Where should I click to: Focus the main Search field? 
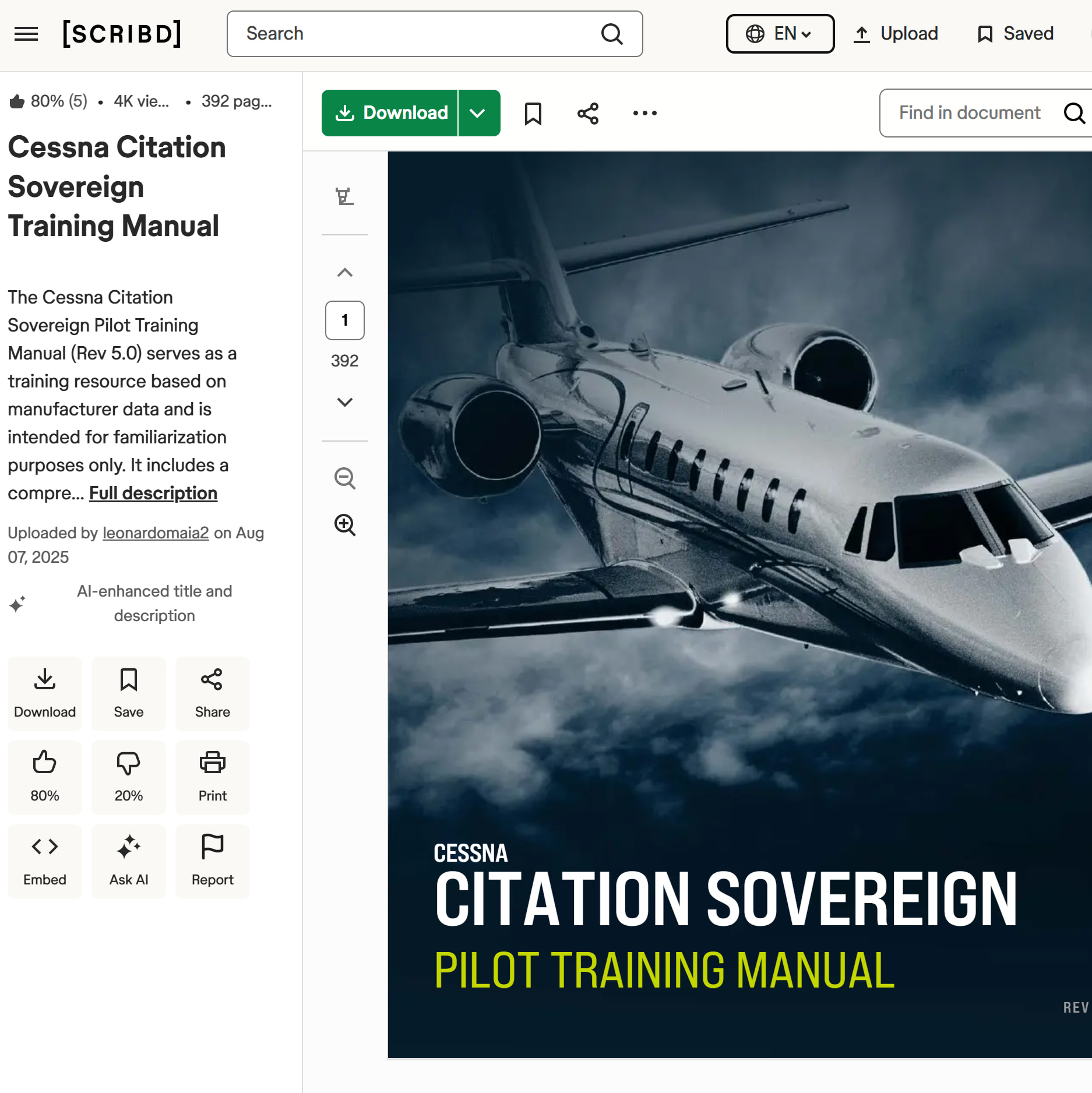click(434, 34)
